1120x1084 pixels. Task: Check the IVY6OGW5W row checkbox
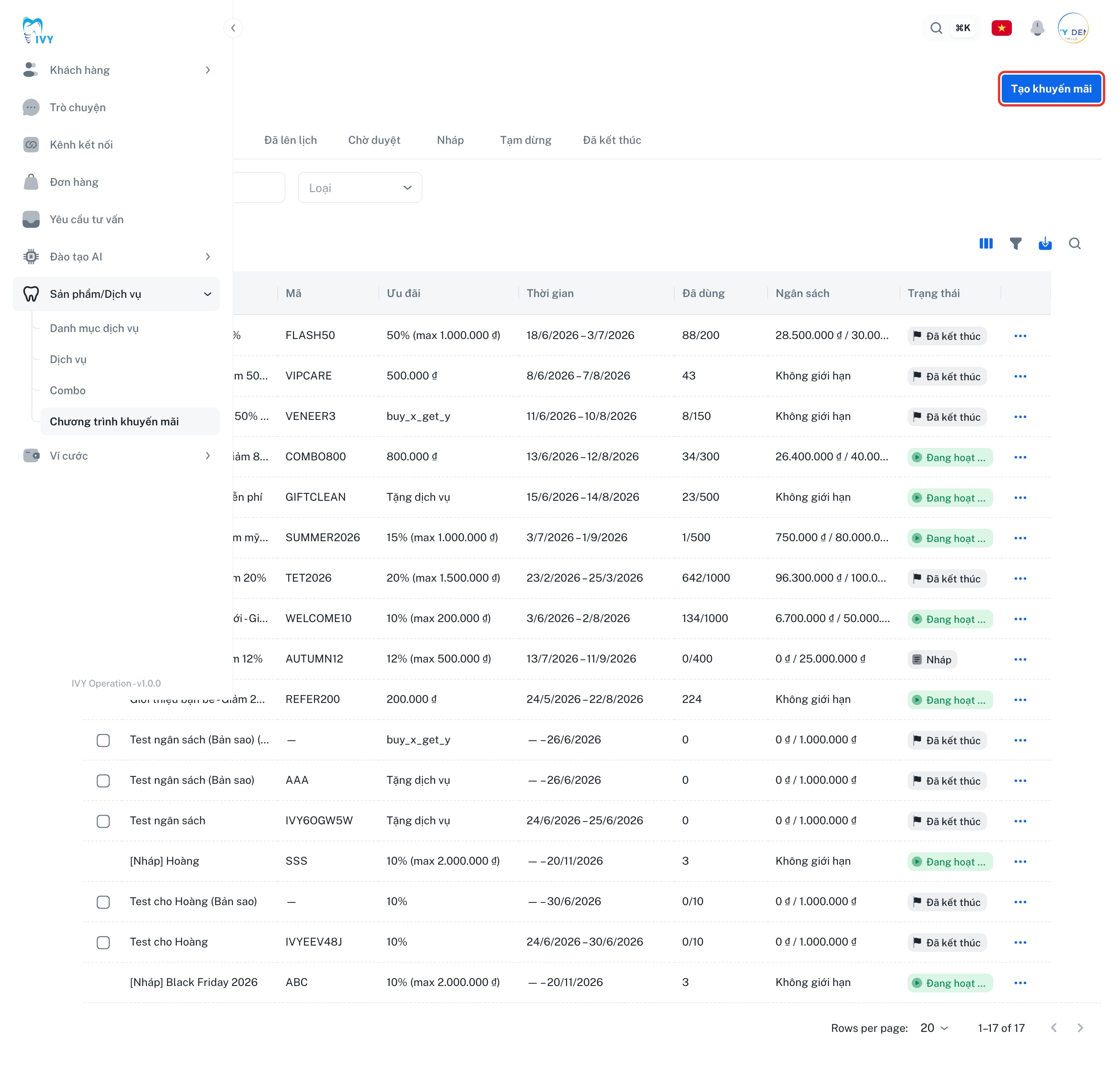pos(103,821)
